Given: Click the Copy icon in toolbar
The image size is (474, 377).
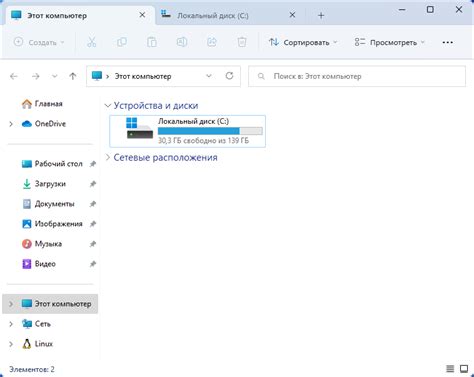Looking at the screenshot, I should pos(122,42).
